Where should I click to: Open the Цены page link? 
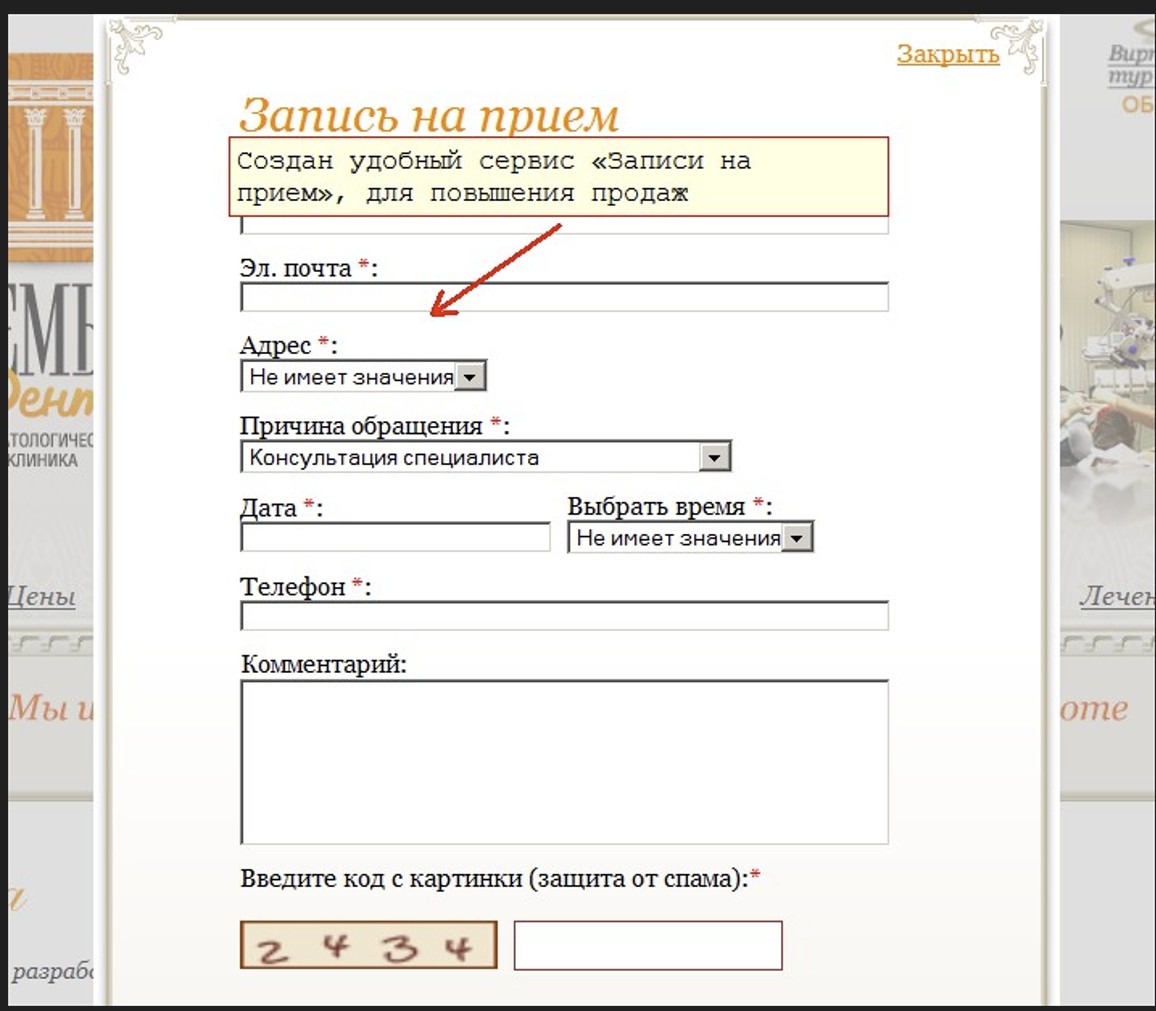[44, 597]
